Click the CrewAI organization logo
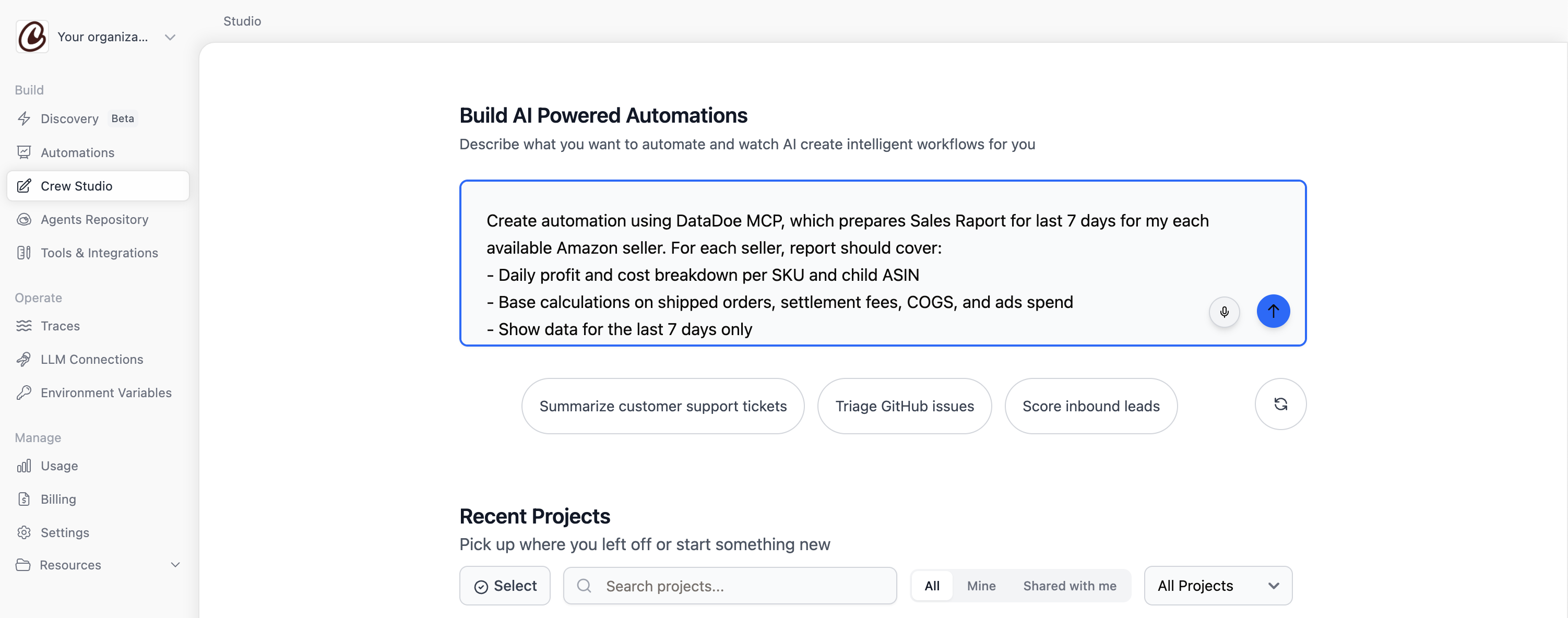Screen dimensions: 1568x618 click(x=32, y=37)
